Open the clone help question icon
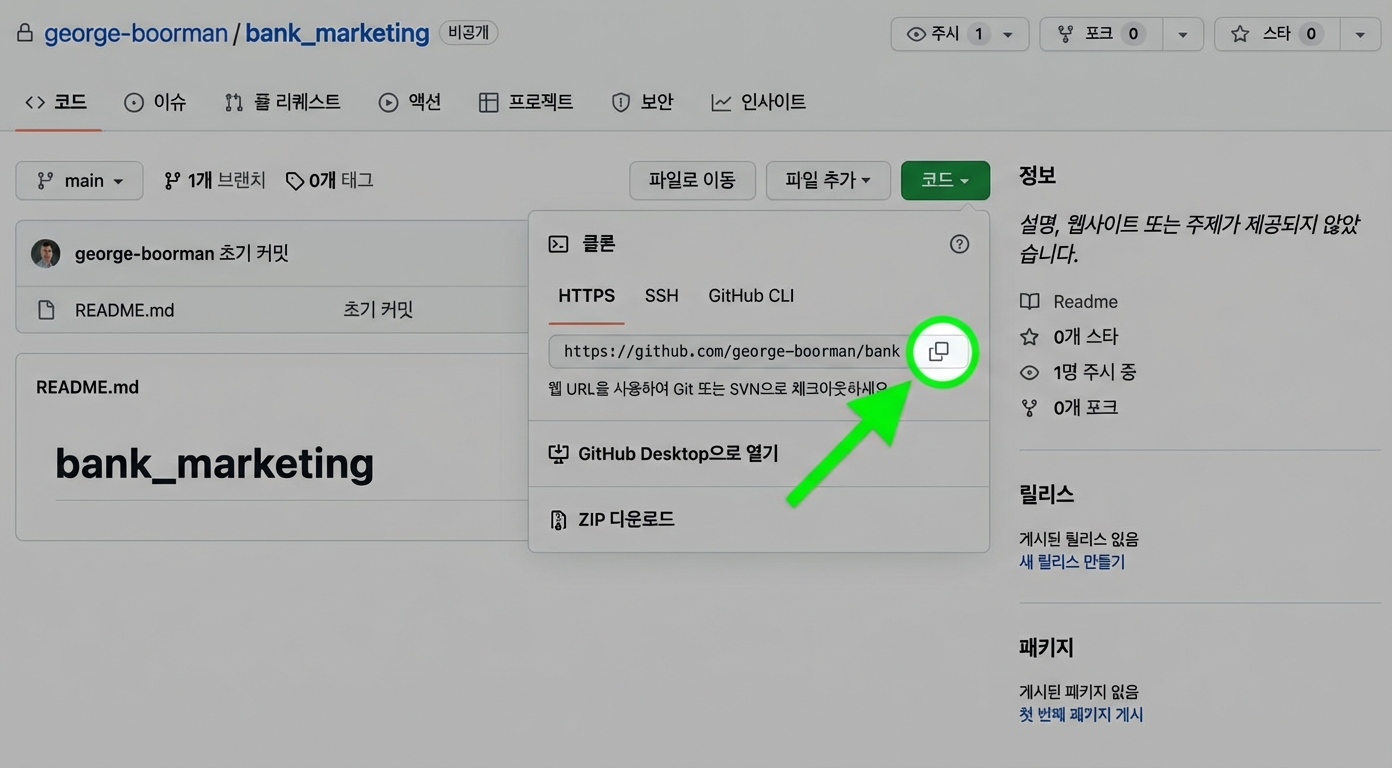 [x=959, y=244]
